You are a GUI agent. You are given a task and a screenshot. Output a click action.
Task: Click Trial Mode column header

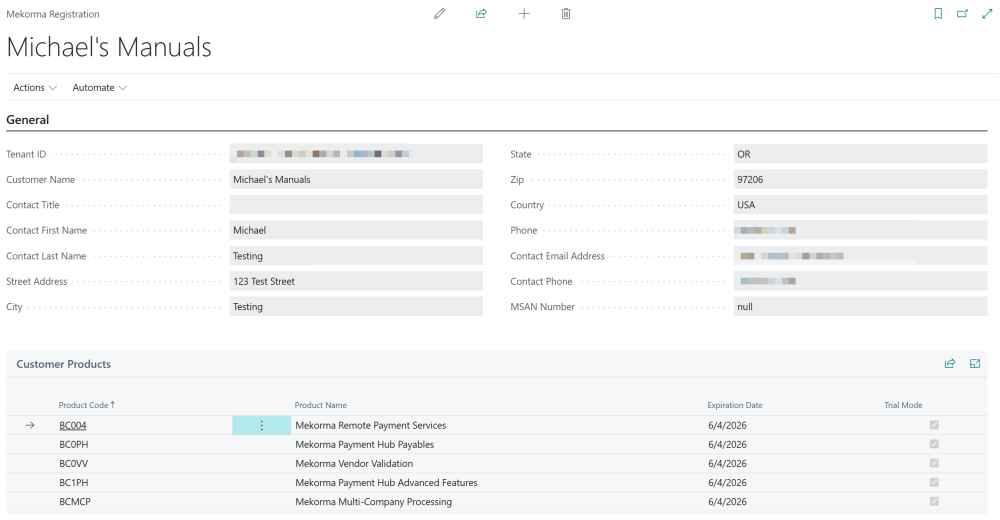(903, 405)
